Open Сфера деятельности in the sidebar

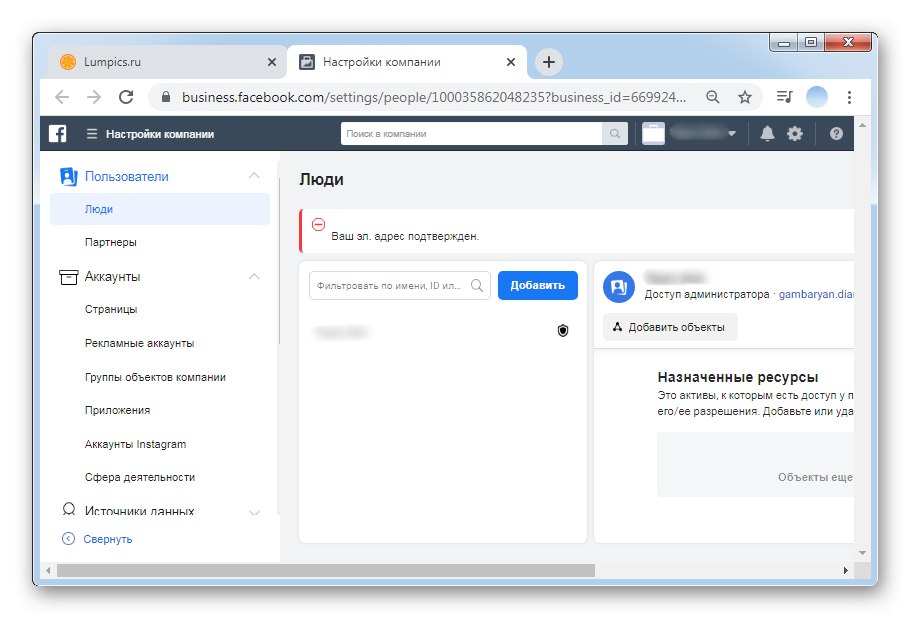click(140, 477)
